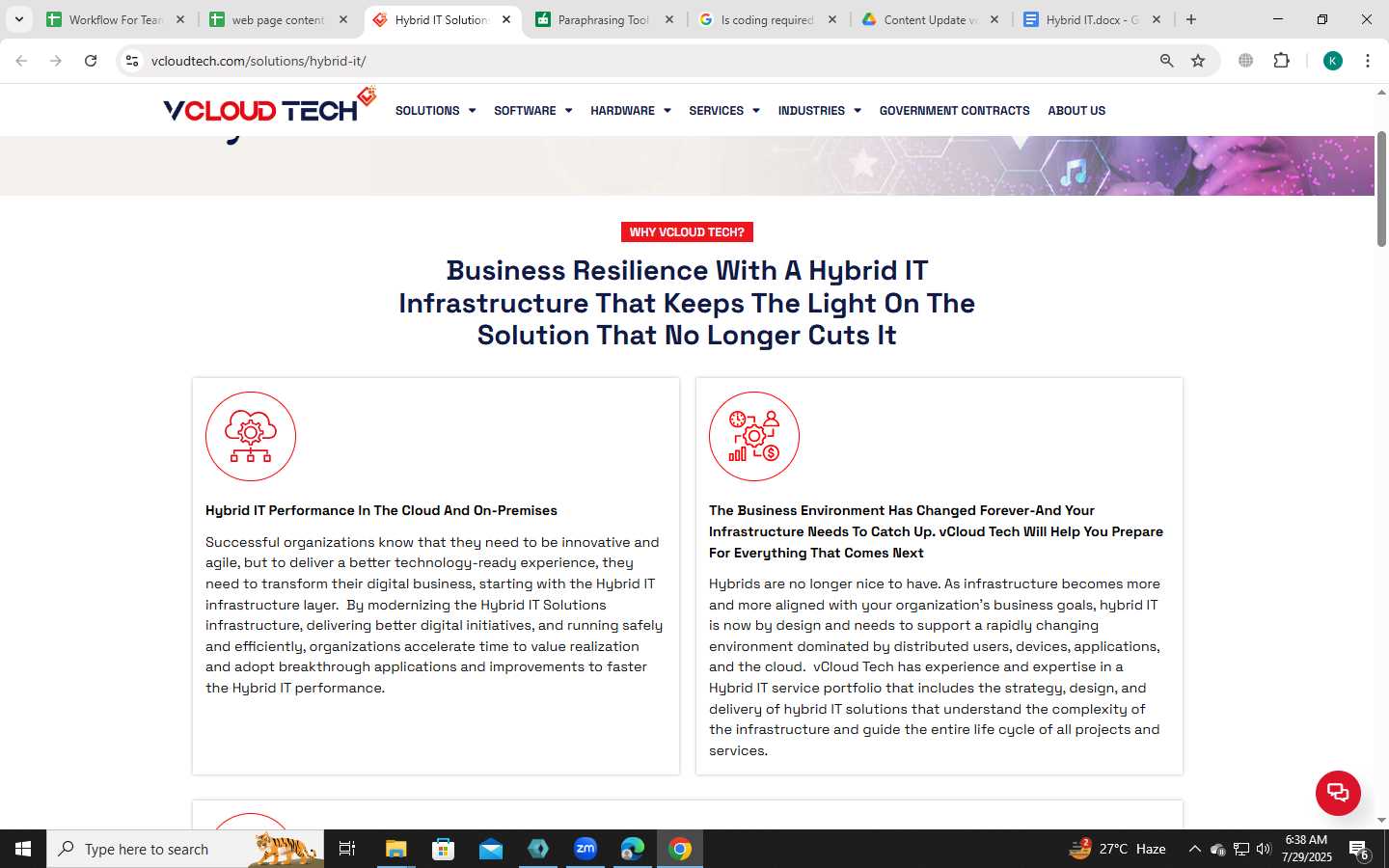Switch to Hybrid IT.docx tab

click(x=1091, y=19)
